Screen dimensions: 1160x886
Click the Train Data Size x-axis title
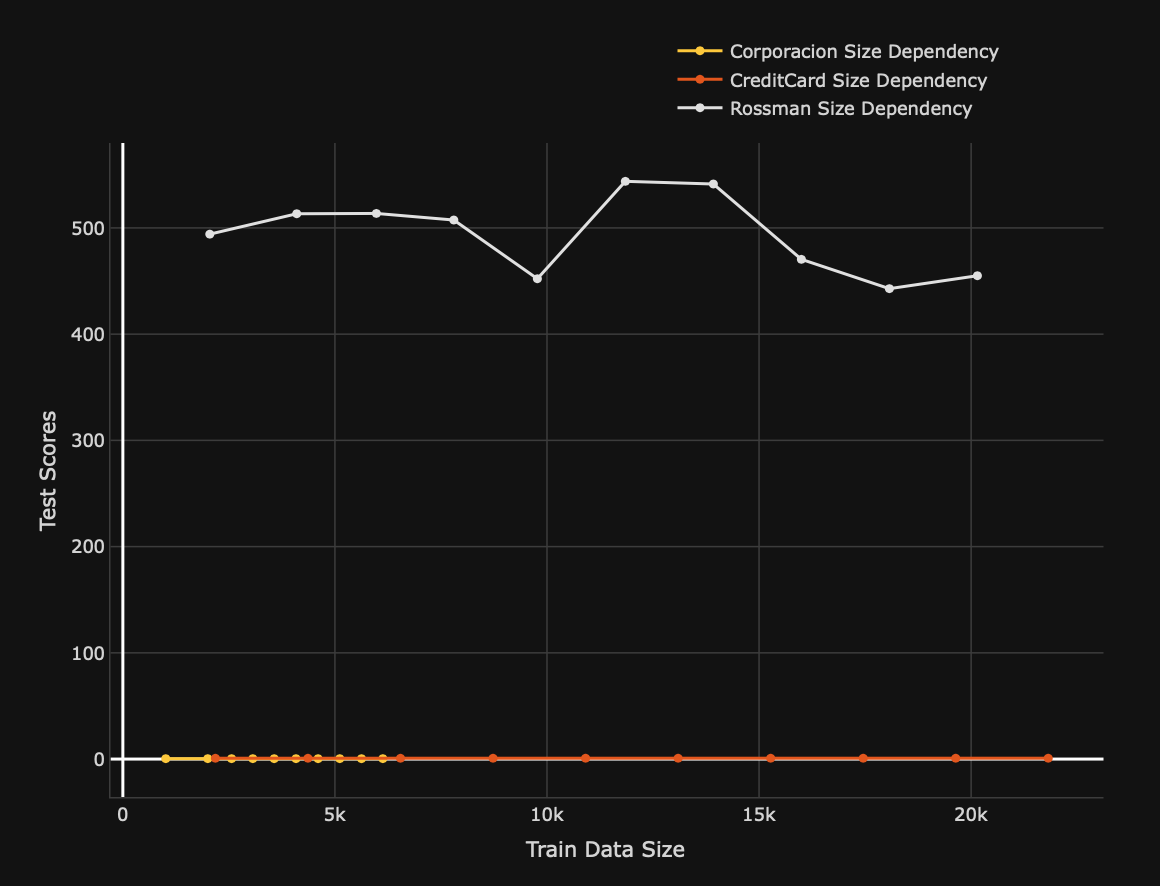[605, 850]
